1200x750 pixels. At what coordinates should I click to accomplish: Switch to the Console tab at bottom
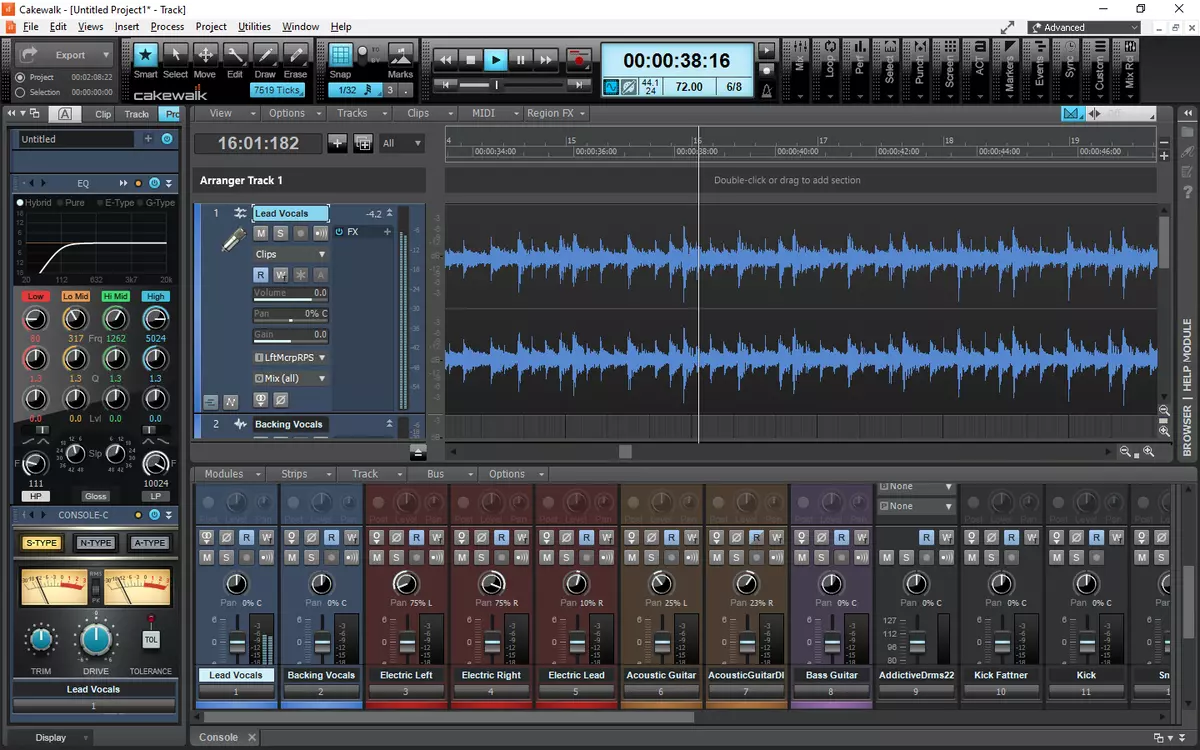[x=218, y=738]
